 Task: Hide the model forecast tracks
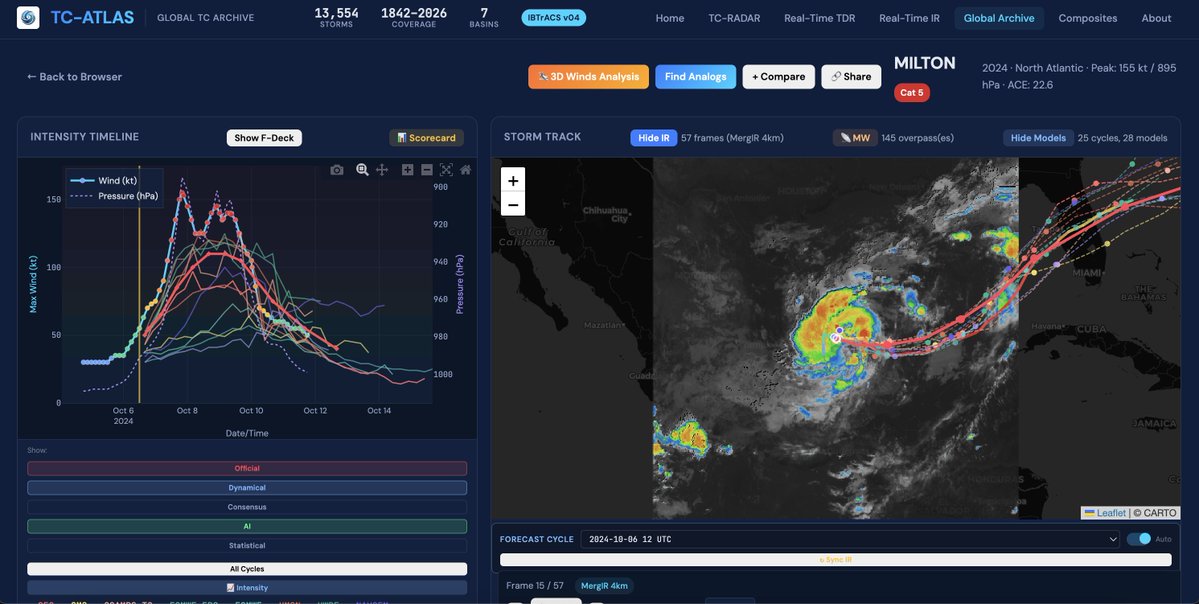point(1038,138)
